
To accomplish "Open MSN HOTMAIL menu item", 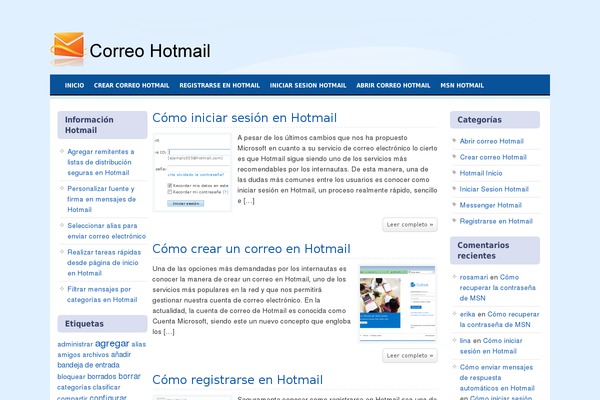I will (x=462, y=85).
